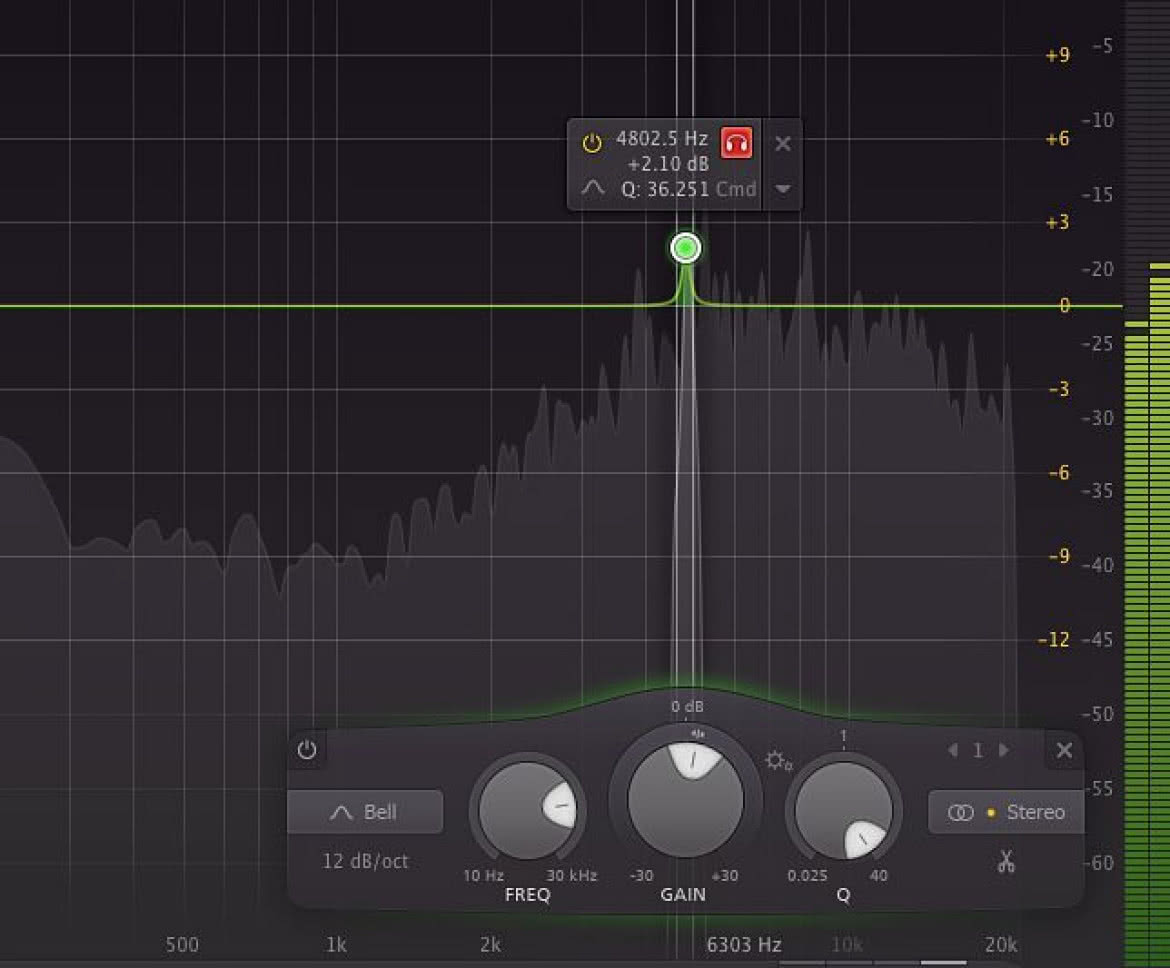Delete band with panel X button
Image resolution: width=1170 pixels, height=968 pixels.
1064,750
